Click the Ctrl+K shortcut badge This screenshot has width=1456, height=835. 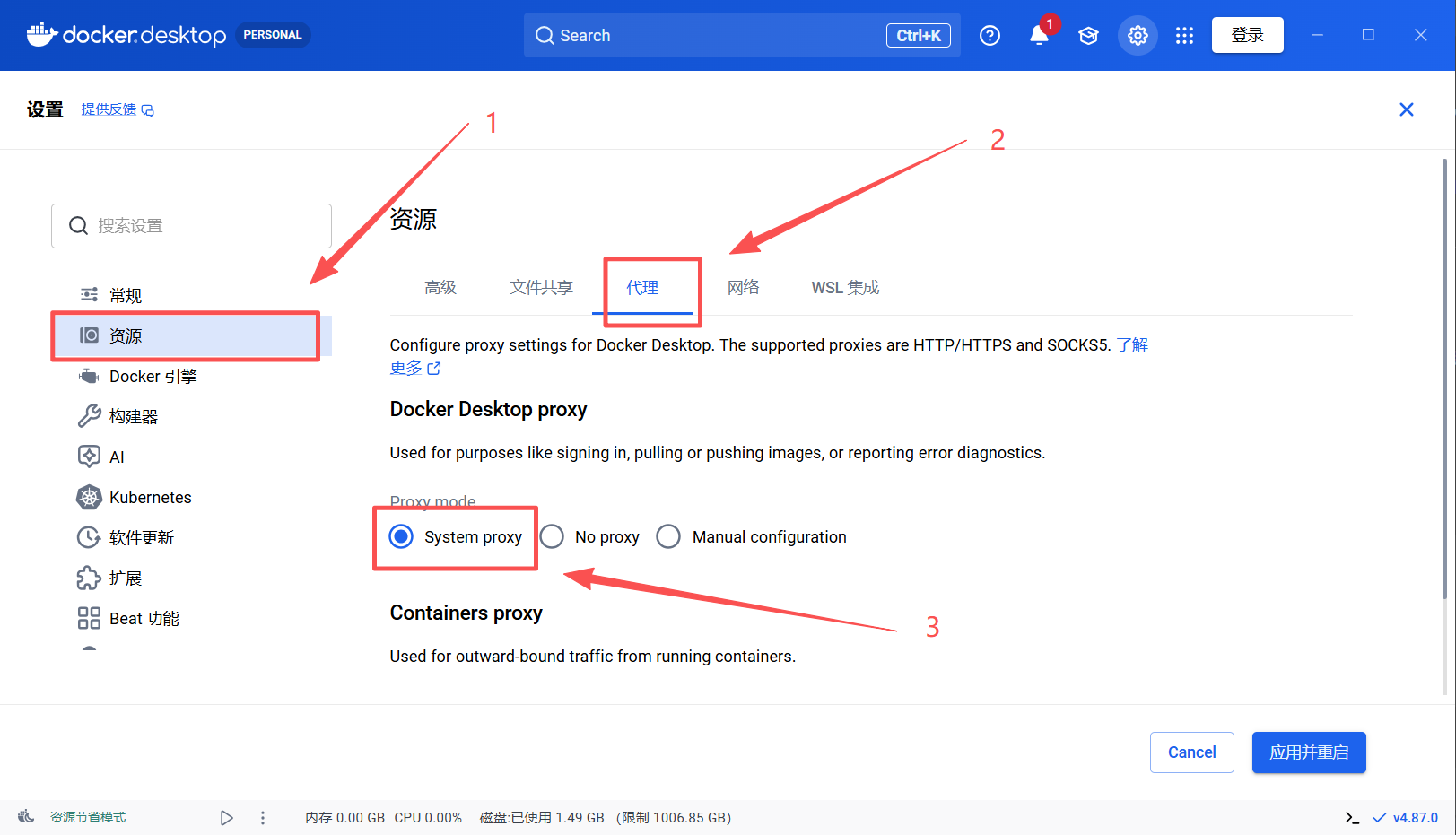tap(919, 35)
